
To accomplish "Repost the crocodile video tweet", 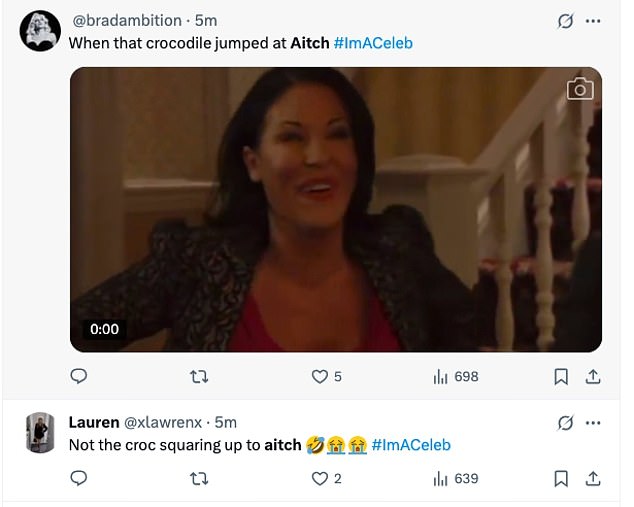I will pyautogui.click(x=199, y=377).
